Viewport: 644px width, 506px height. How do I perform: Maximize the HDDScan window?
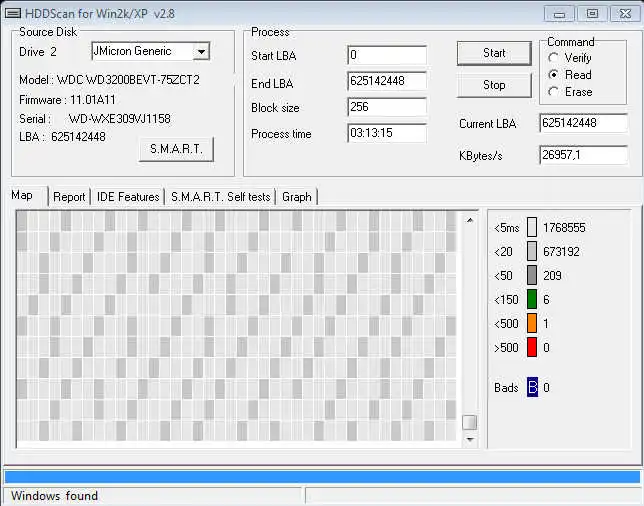tap(592, 14)
